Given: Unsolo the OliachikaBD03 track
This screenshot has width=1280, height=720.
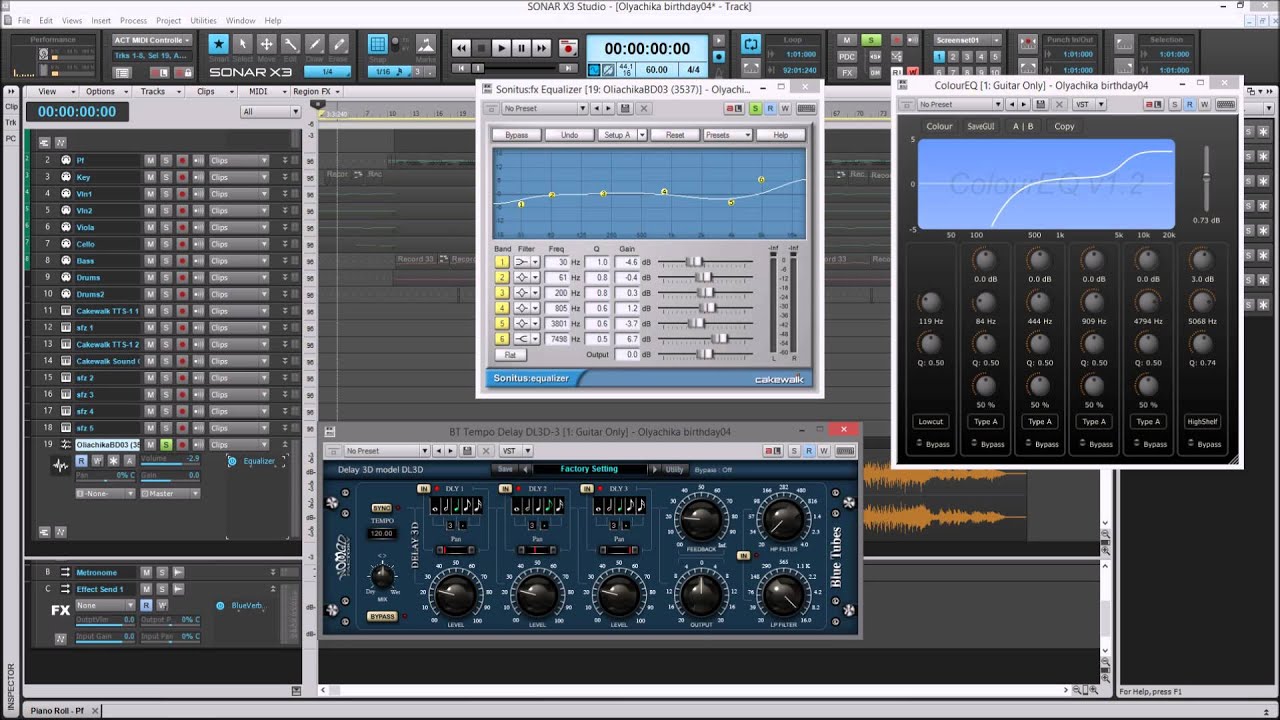Looking at the screenshot, I should pyautogui.click(x=166, y=444).
